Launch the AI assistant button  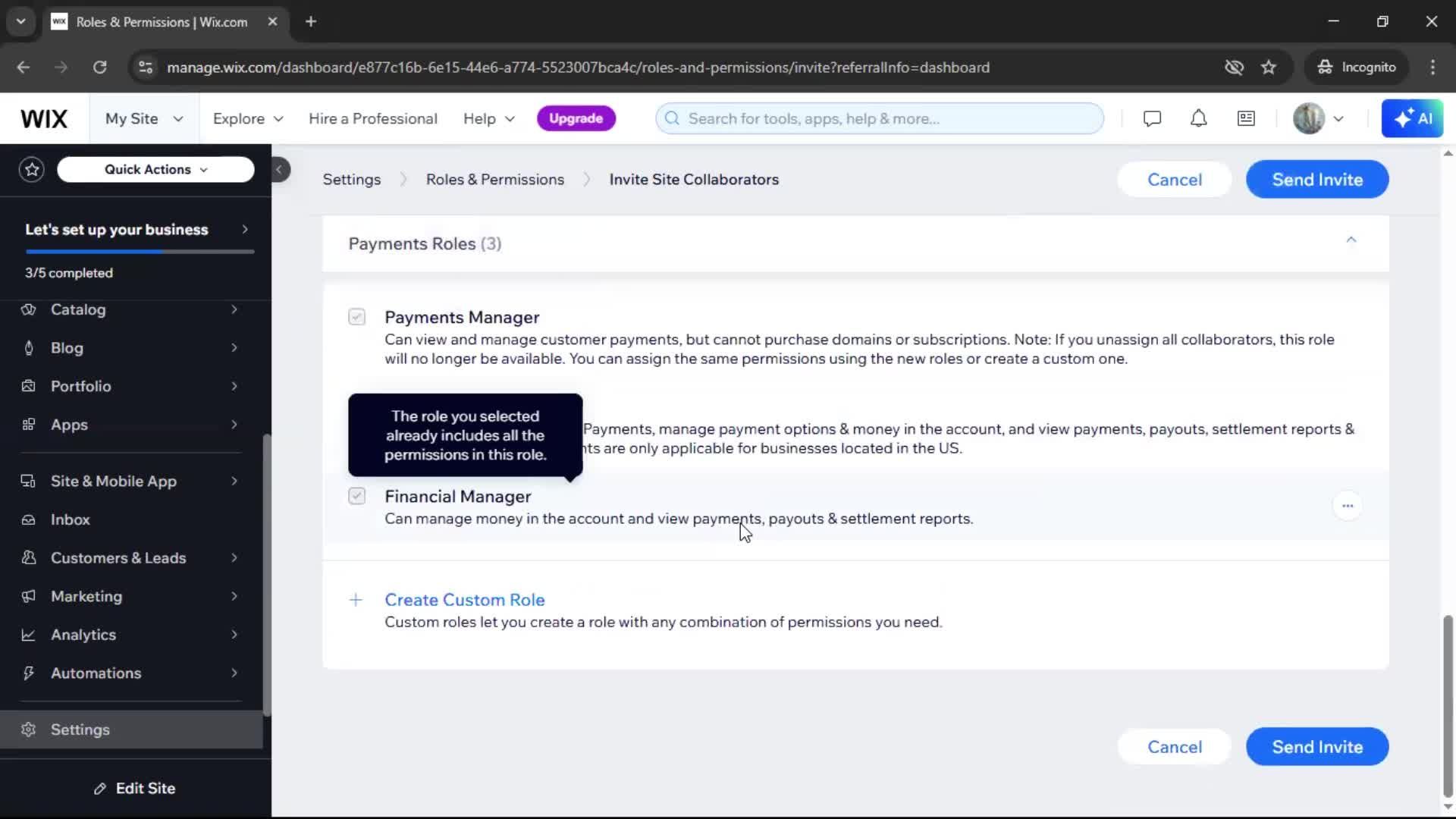(x=1412, y=118)
